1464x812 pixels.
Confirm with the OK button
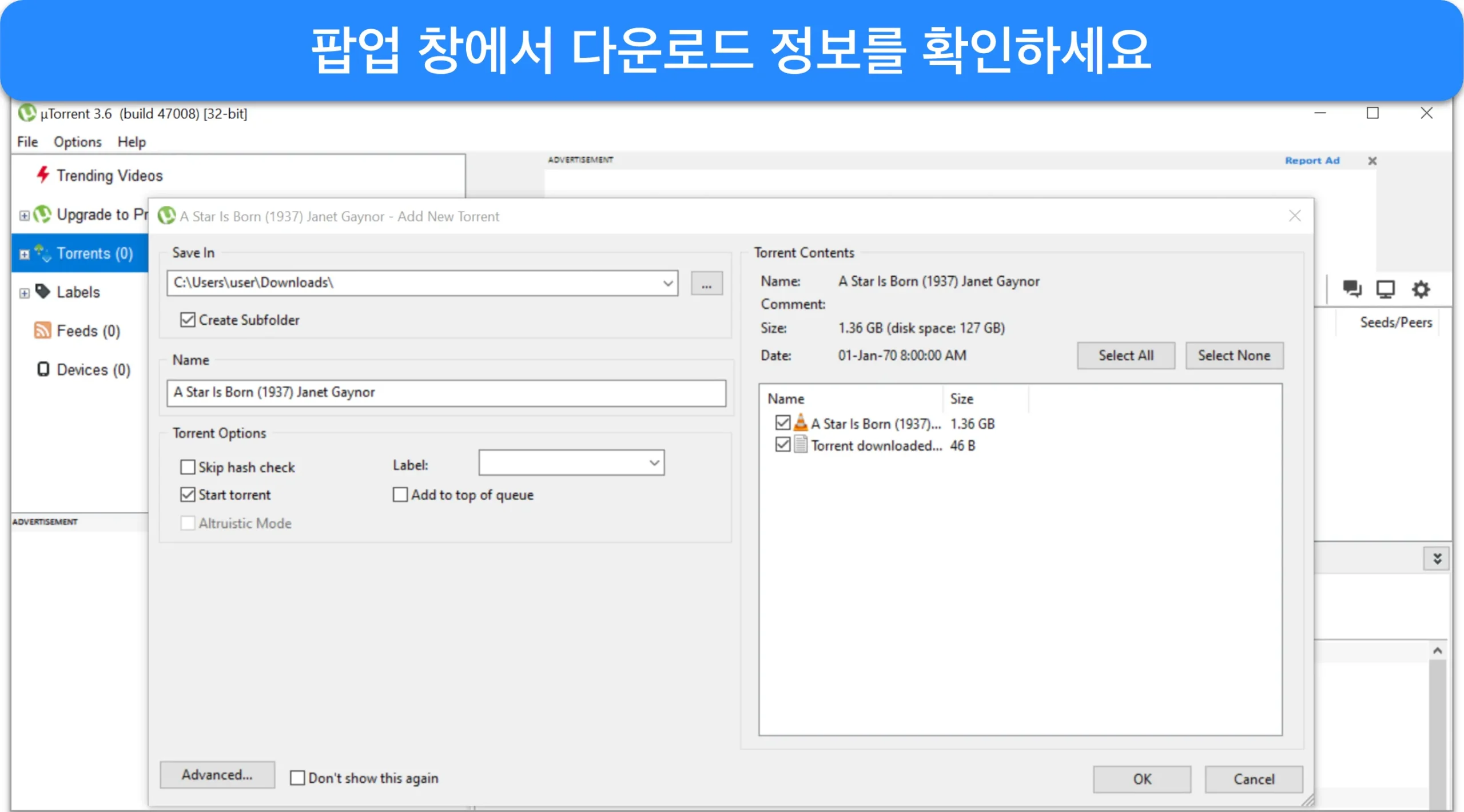[1142, 779]
